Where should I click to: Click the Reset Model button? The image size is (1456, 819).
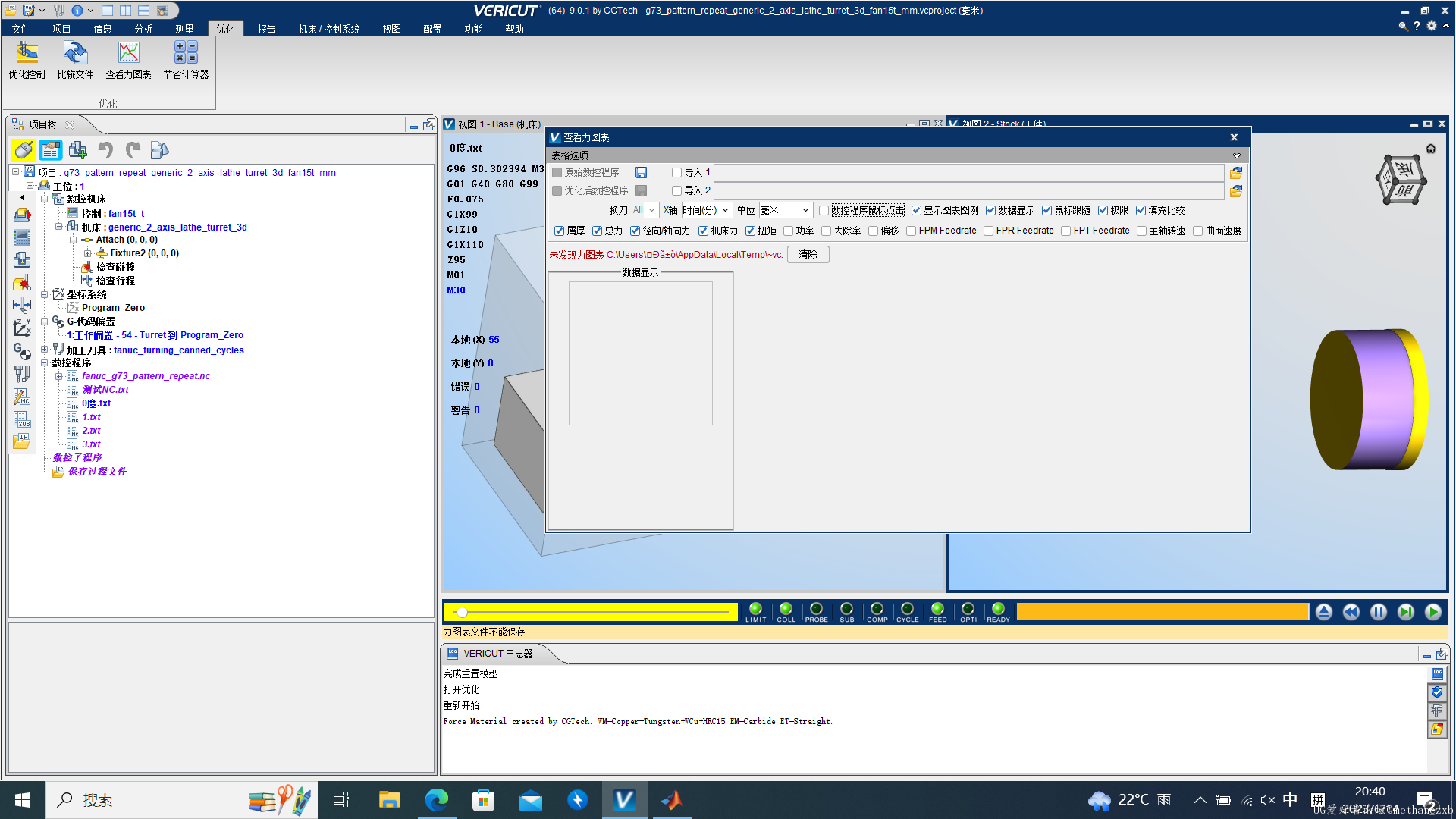point(1324,612)
